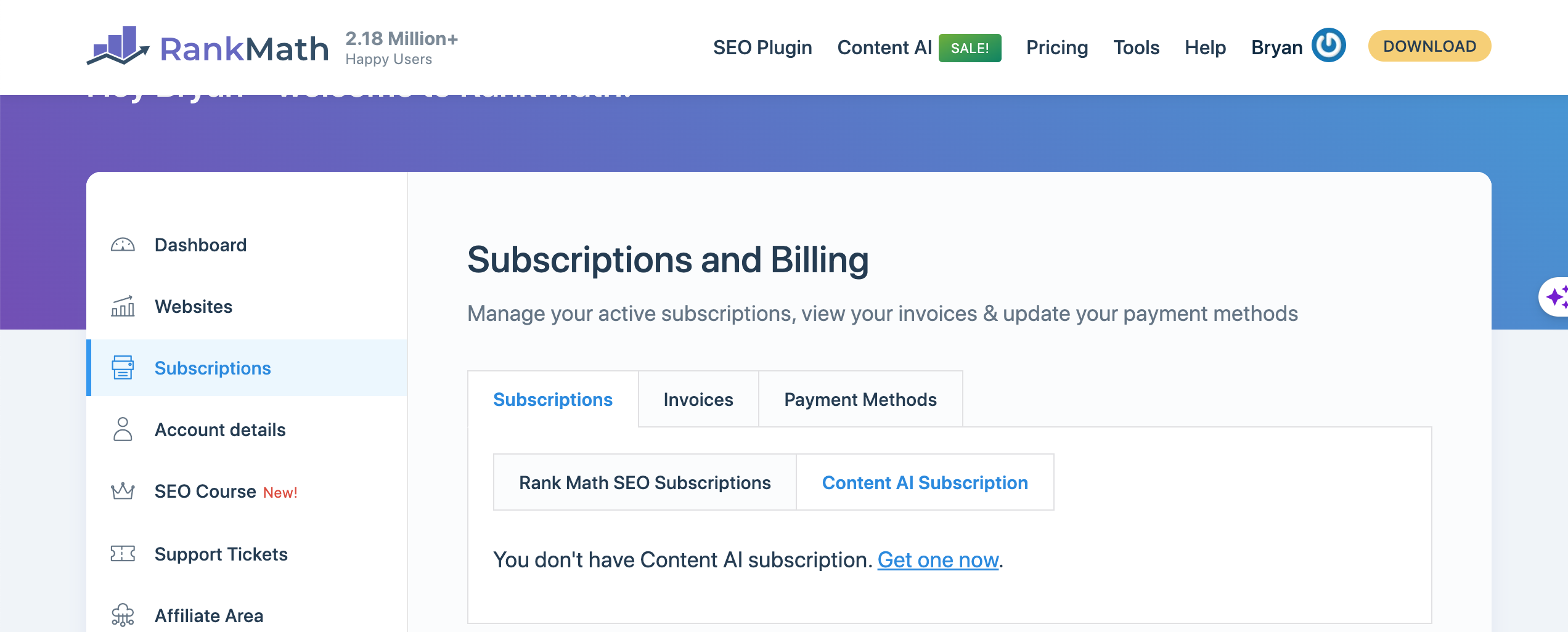Select the Rank Math SEO Subscriptions tab
1568x632 pixels.
(x=645, y=483)
